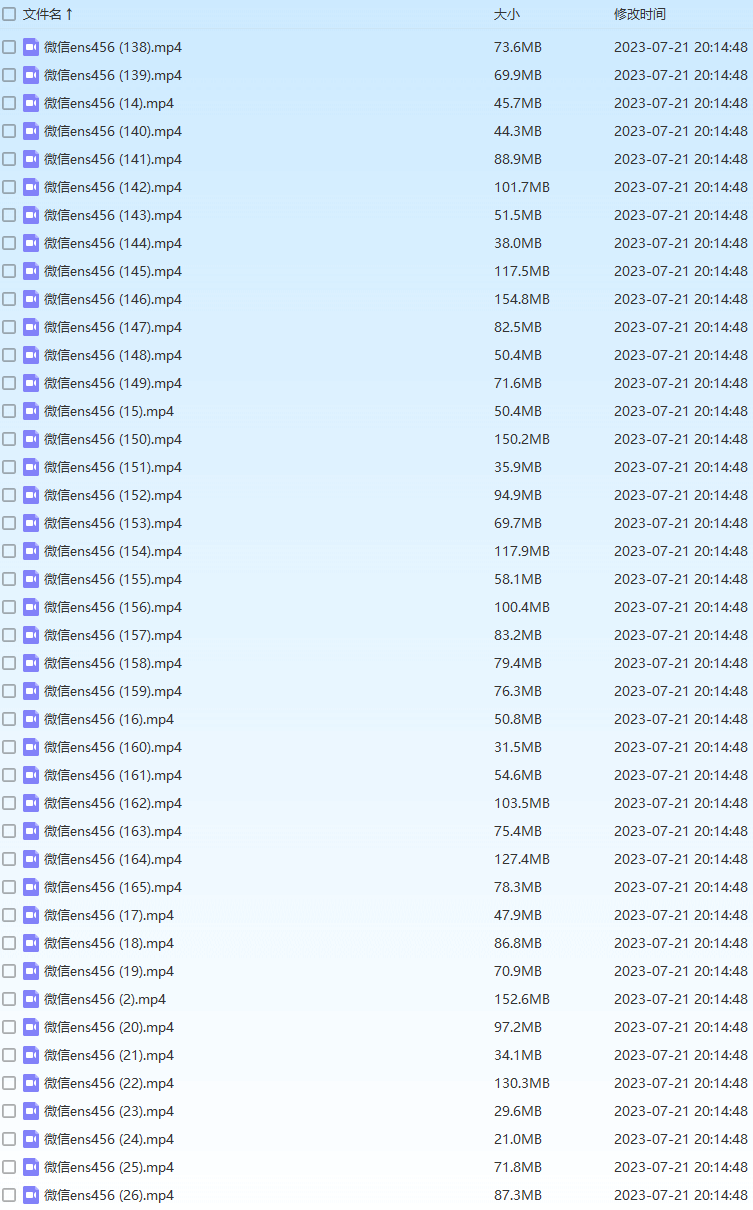This screenshot has width=753, height=1210.
Task: Sort list by 修改时间 column
Action: coord(639,14)
